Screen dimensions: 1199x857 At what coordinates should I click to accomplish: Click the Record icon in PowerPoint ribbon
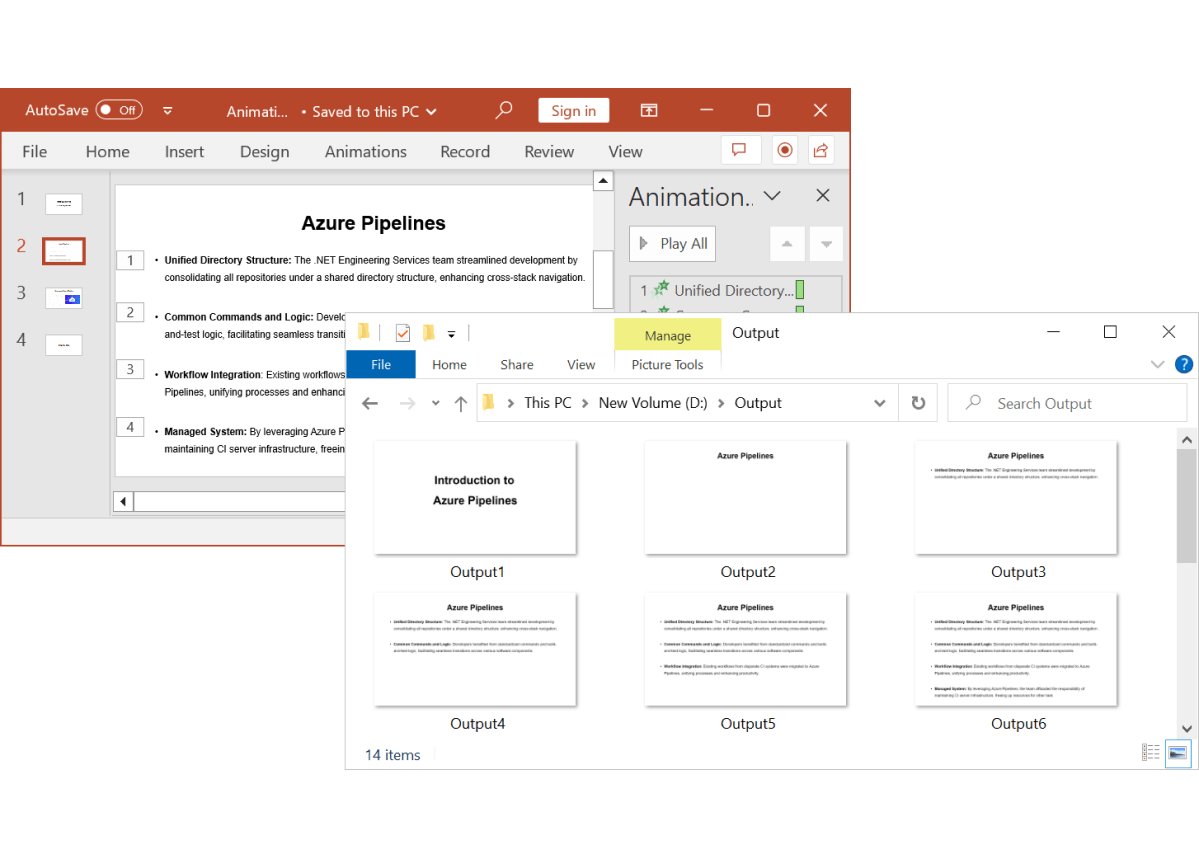click(785, 150)
